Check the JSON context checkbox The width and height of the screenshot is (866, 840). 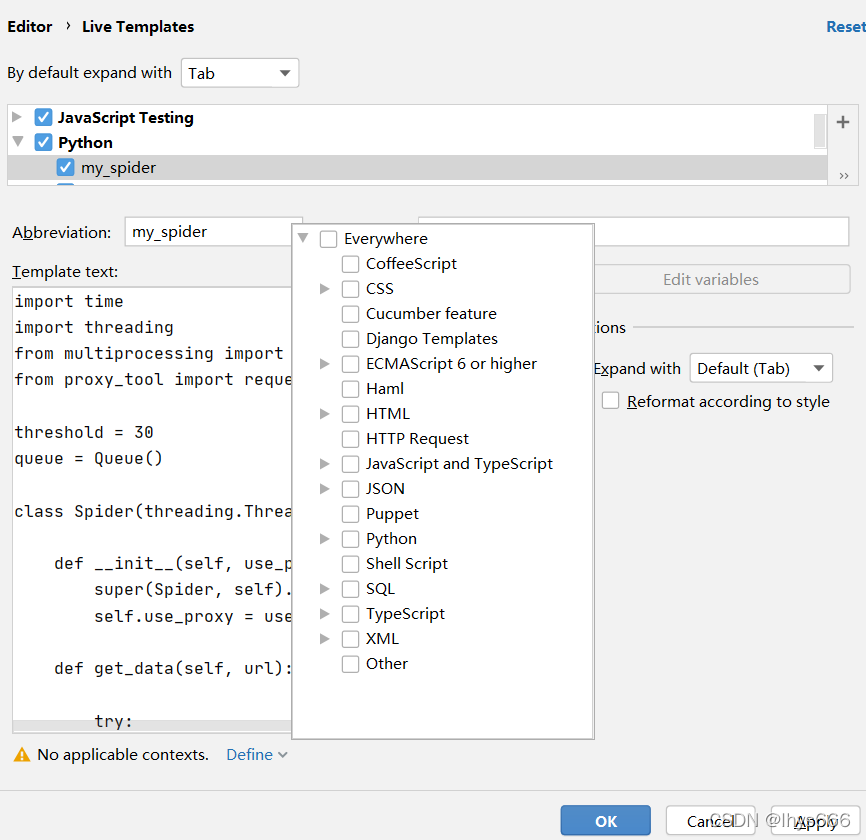tap(350, 489)
